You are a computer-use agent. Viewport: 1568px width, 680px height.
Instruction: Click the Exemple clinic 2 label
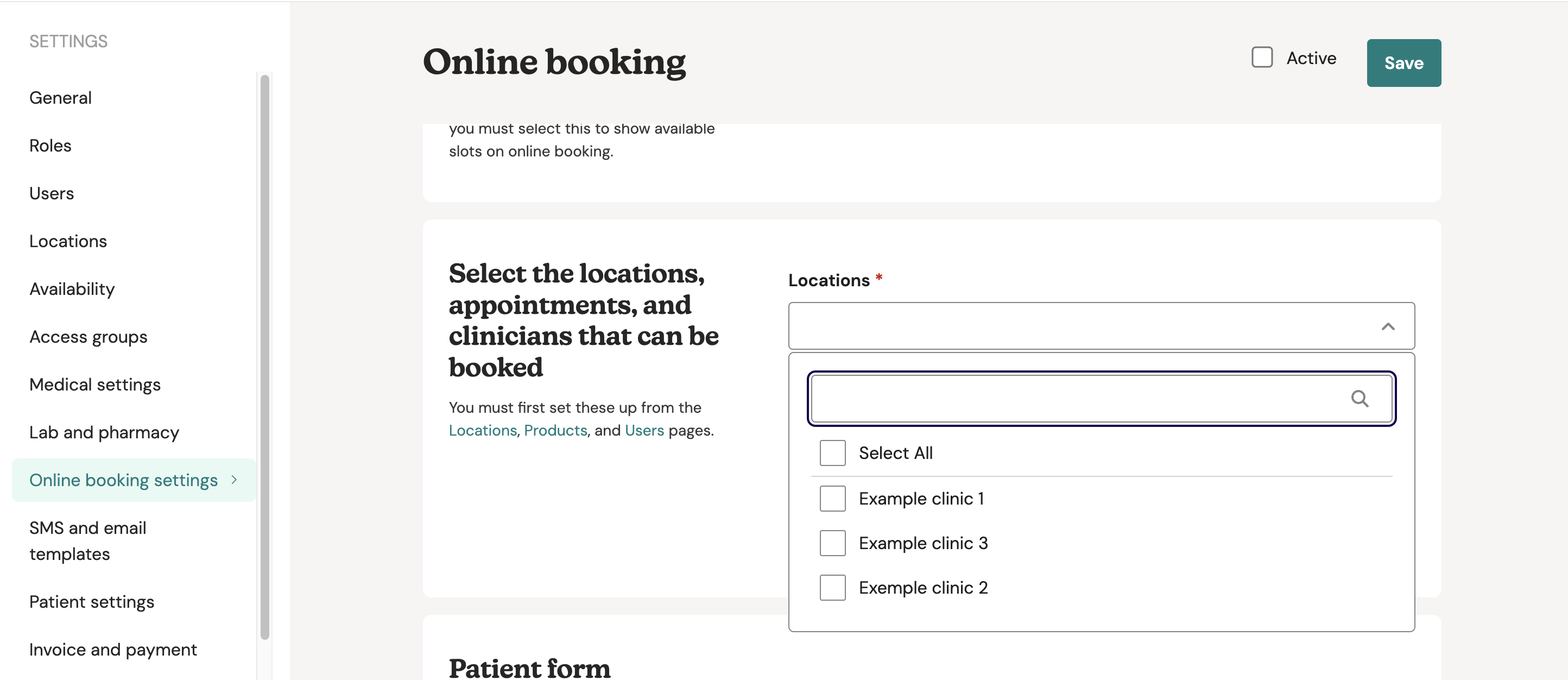click(x=923, y=588)
